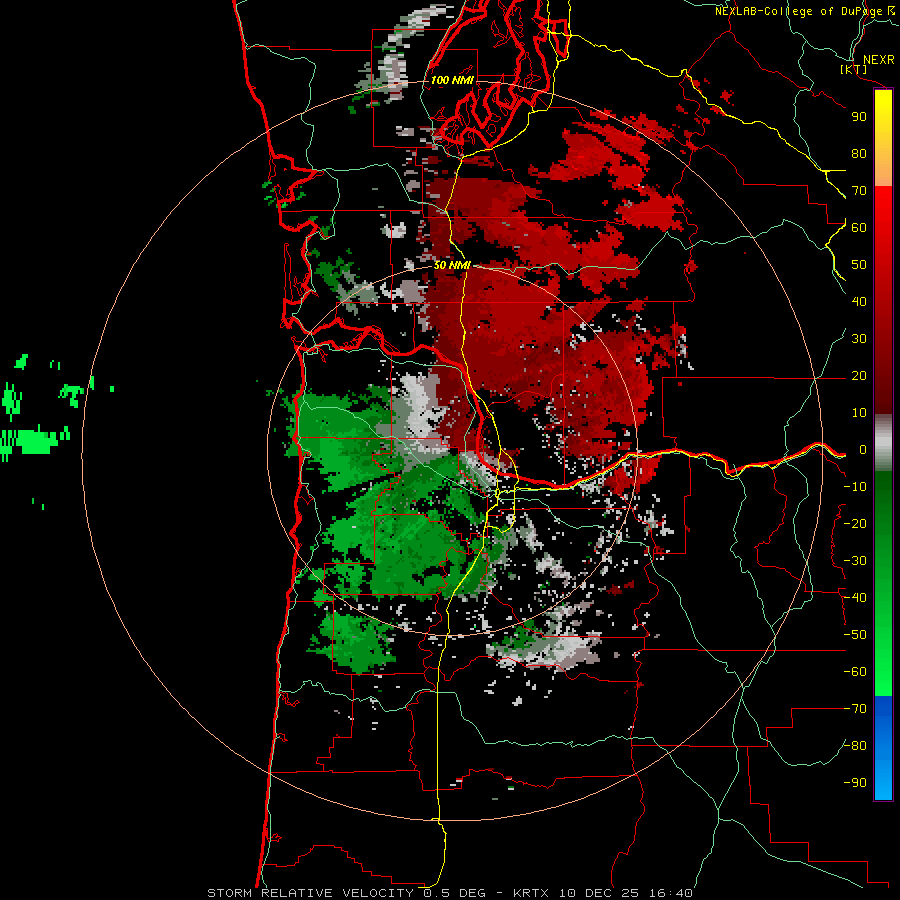Click the "-10" value on velocity scale

855,487
